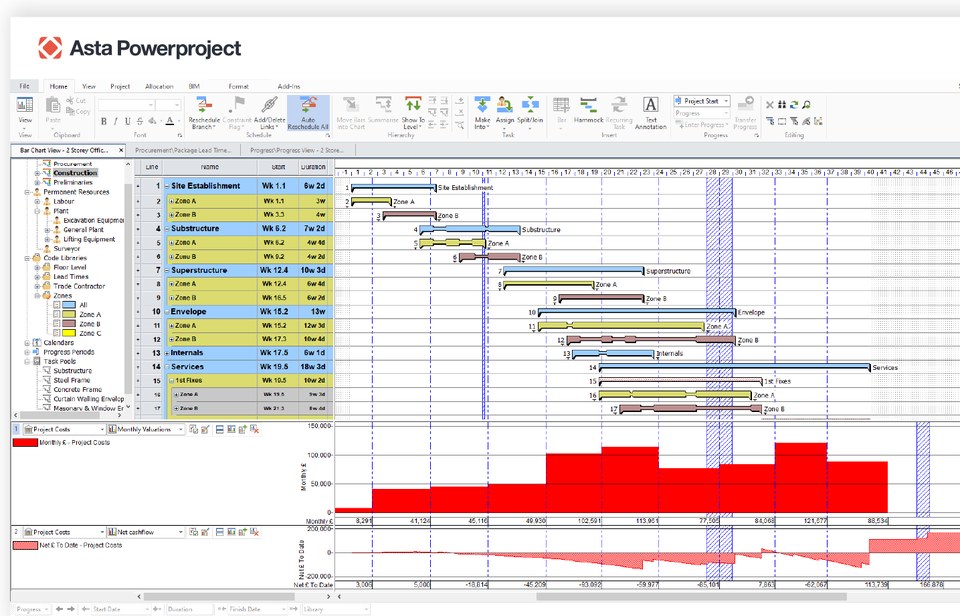The height and width of the screenshot is (616, 960).
Task: Click the binoculars Find icon
Action: (782, 105)
